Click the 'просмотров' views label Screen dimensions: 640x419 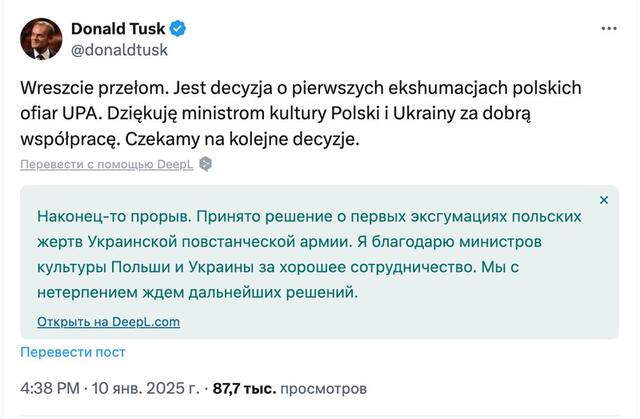coord(323,386)
